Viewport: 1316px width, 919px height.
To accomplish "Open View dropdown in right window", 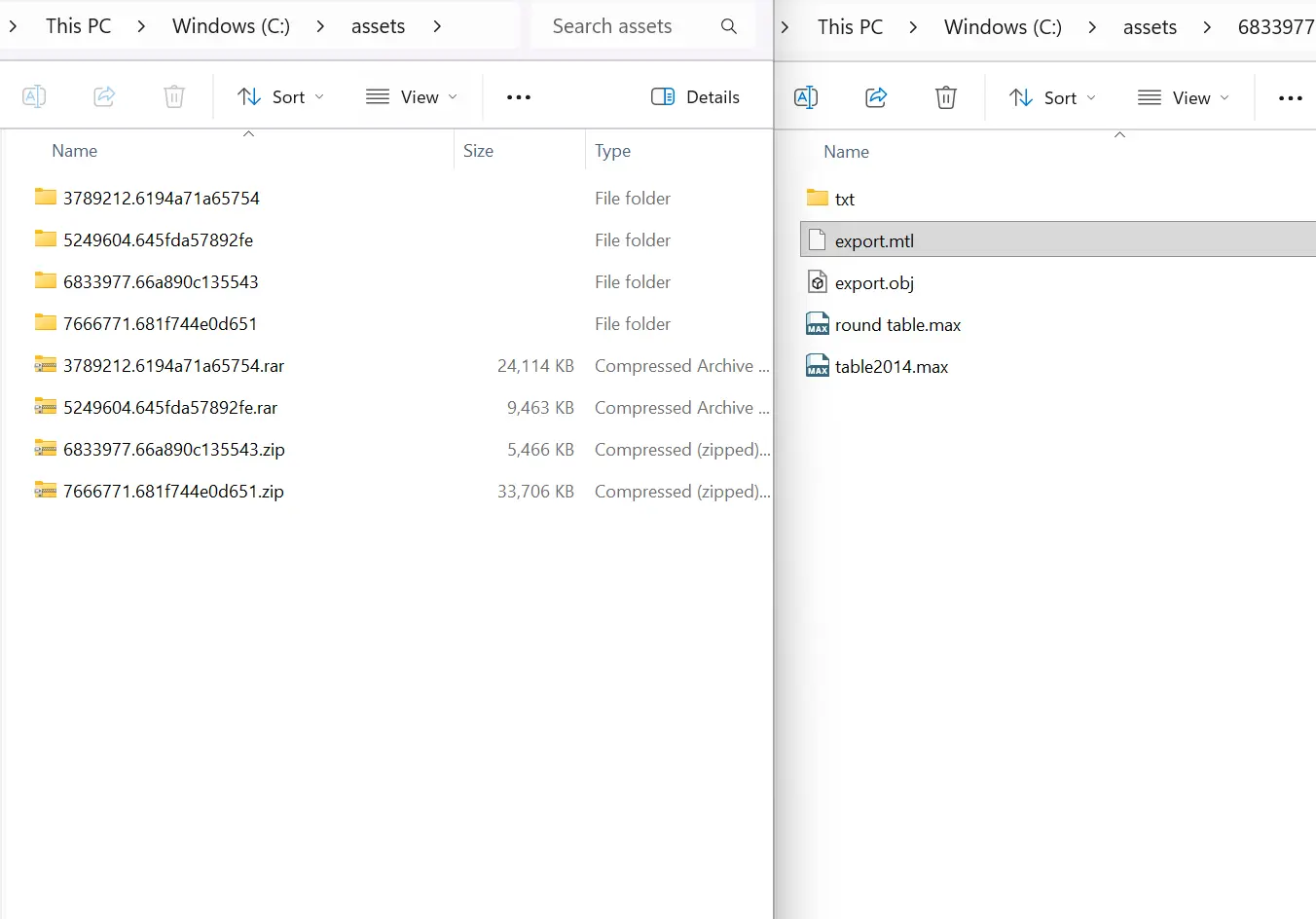I will click(1184, 97).
